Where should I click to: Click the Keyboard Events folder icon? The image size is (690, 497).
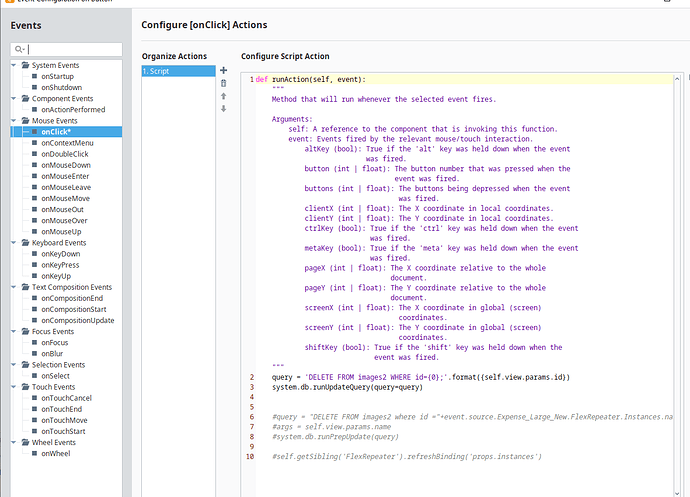[x=26, y=243]
